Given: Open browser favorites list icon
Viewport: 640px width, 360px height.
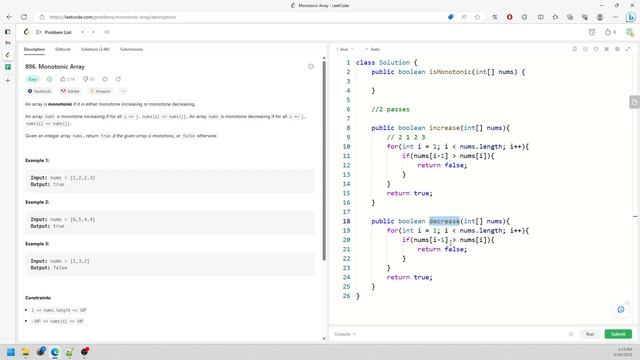Looking at the screenshot, I should (x=555, y=17).
